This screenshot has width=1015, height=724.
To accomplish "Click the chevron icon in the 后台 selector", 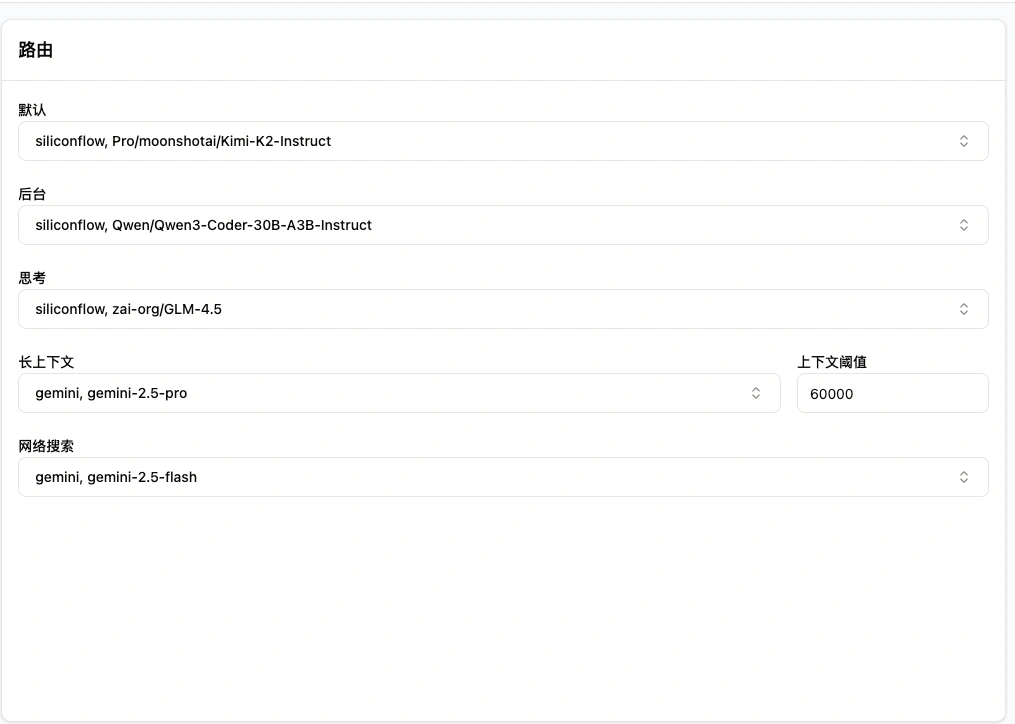I will [x=964, y=225].
